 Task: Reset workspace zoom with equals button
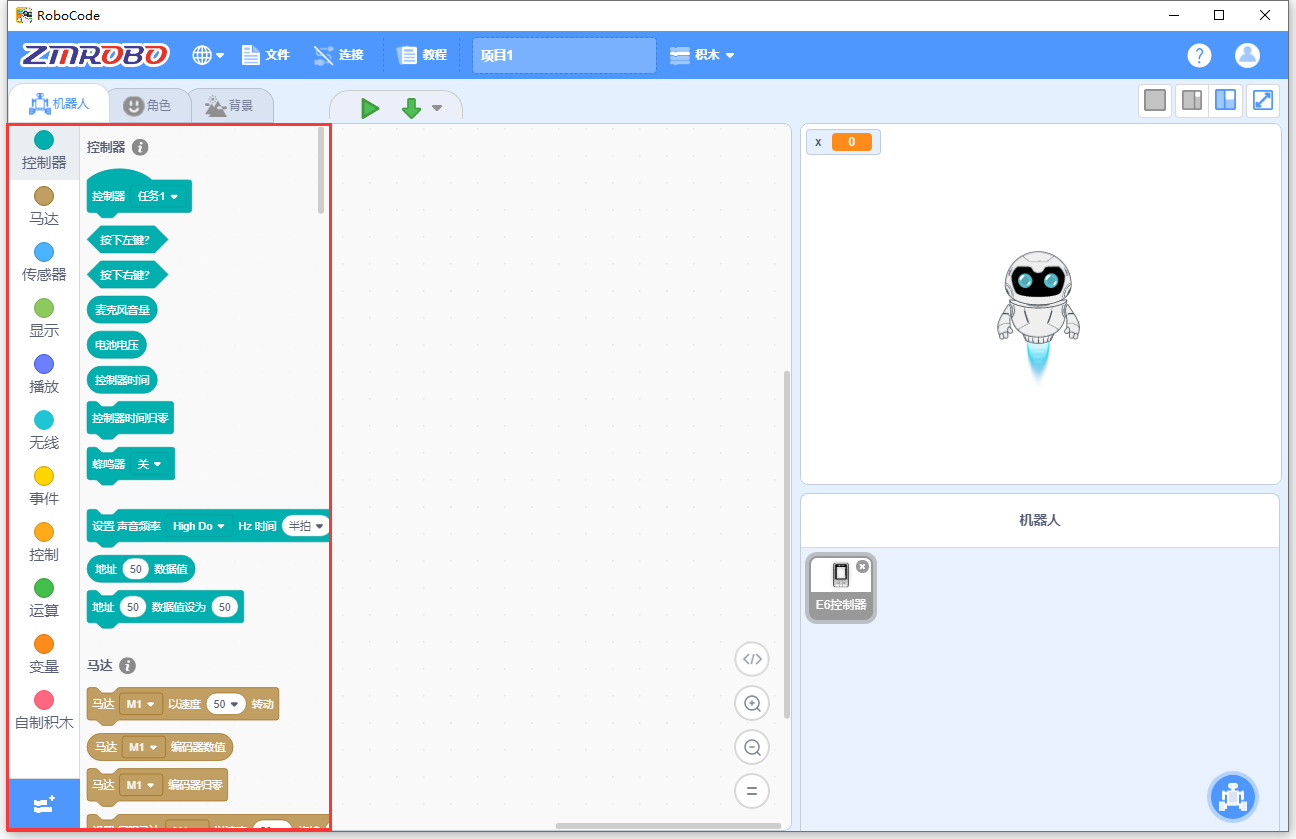point(752,791)
